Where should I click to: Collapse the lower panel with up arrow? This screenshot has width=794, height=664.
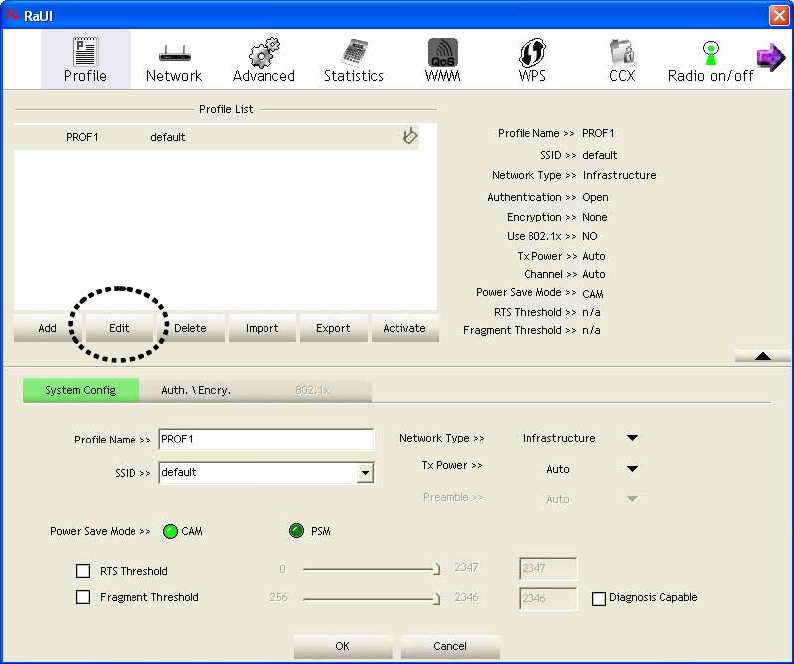coord(763,356)
